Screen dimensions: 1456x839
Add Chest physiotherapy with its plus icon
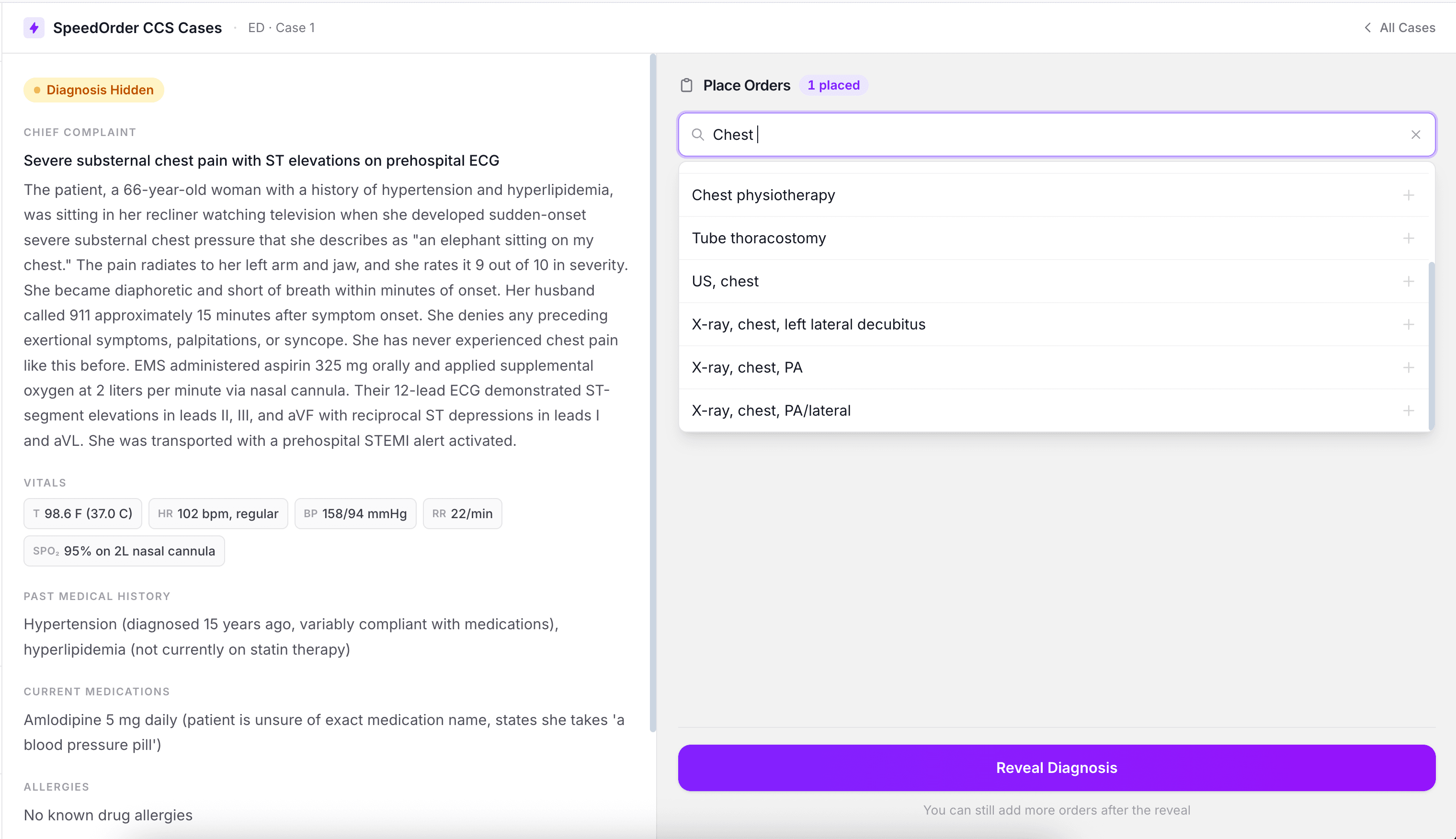1409,195
